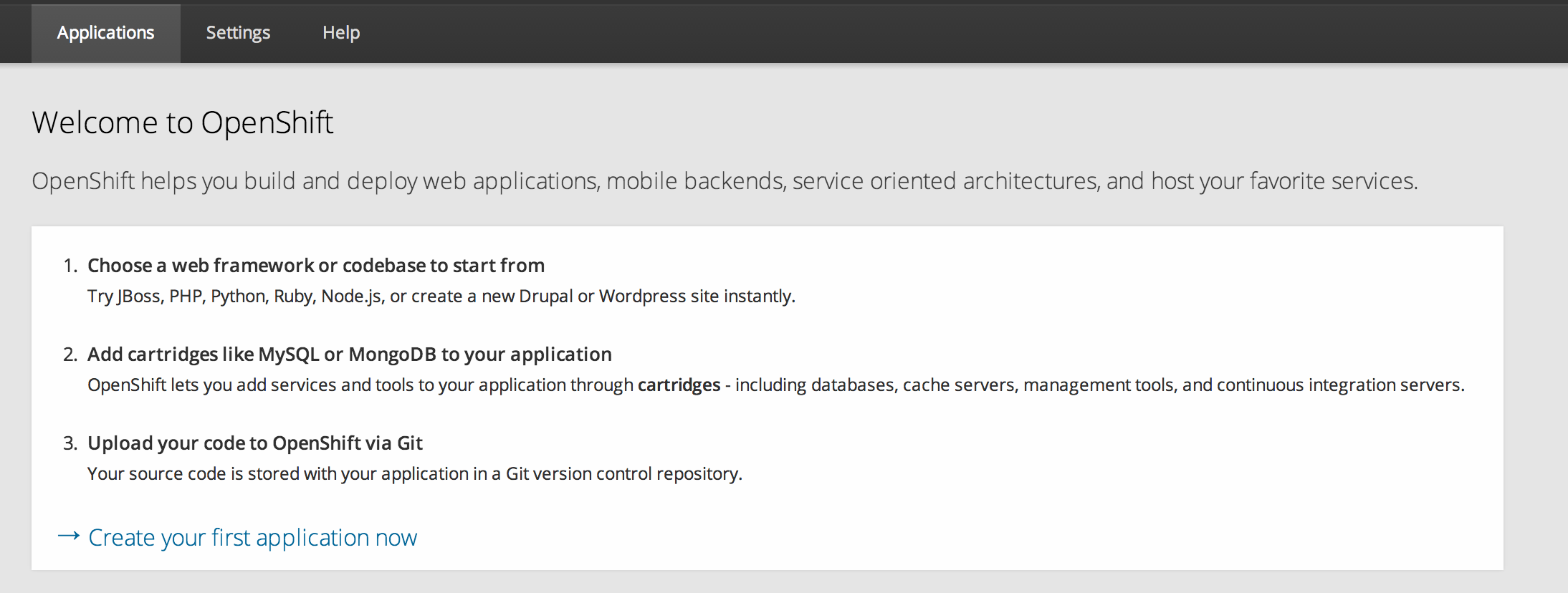The image size is (1568, 593).
Task: Open the Applications tab
Action: (x=105, y=33)
